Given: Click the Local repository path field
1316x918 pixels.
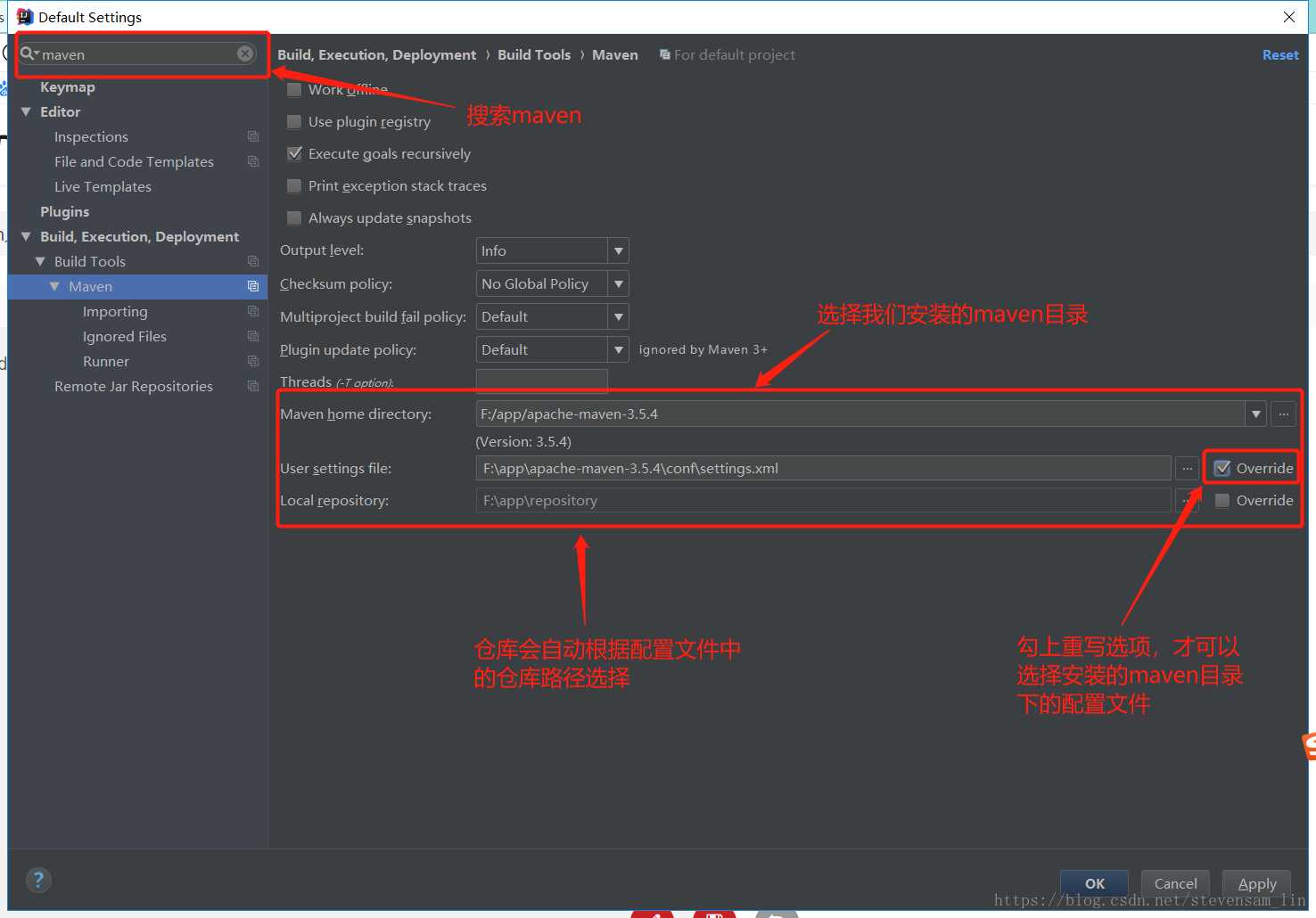Looking at the screenshot, I should click(823, 500).
